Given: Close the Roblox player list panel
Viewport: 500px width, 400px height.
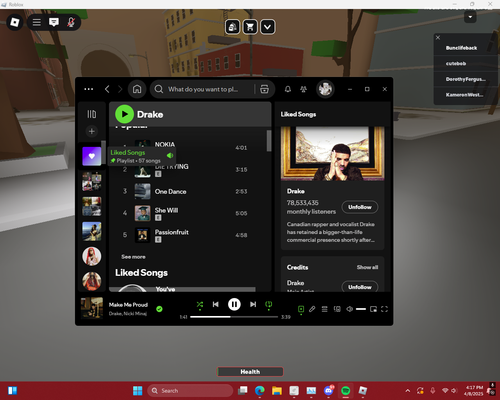Looking at the screenshot, I should [x=438, y=38].
